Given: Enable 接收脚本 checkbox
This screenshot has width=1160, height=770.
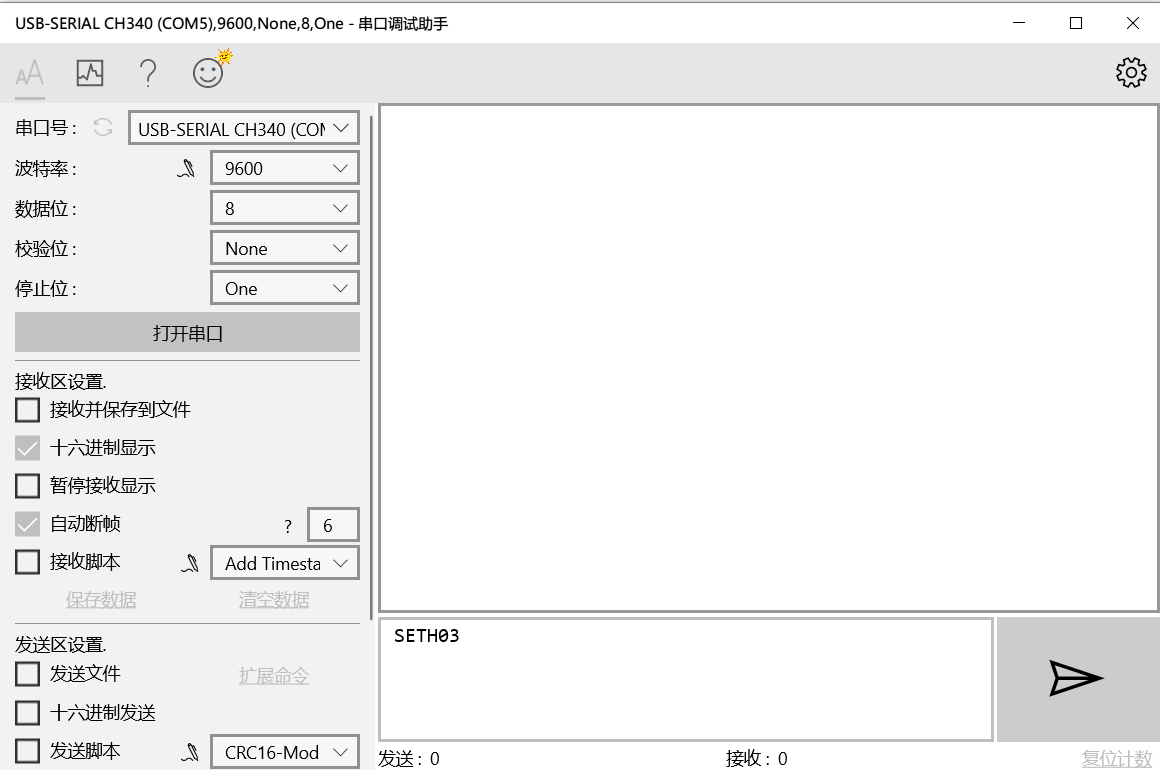Looking at the screenshot, I should 27,562.
